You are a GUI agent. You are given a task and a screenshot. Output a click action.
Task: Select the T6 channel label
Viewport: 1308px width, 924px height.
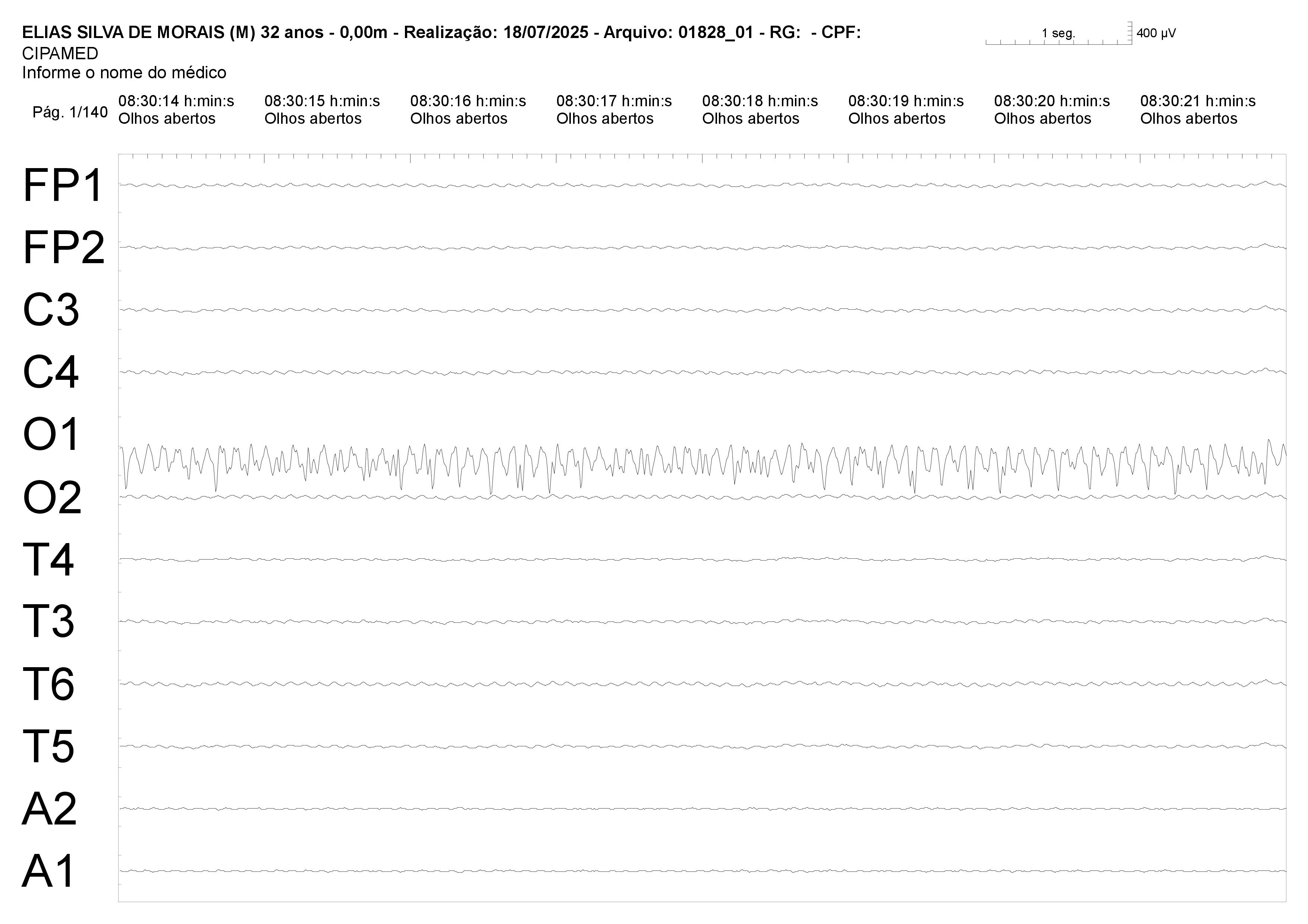pos(48,684)
